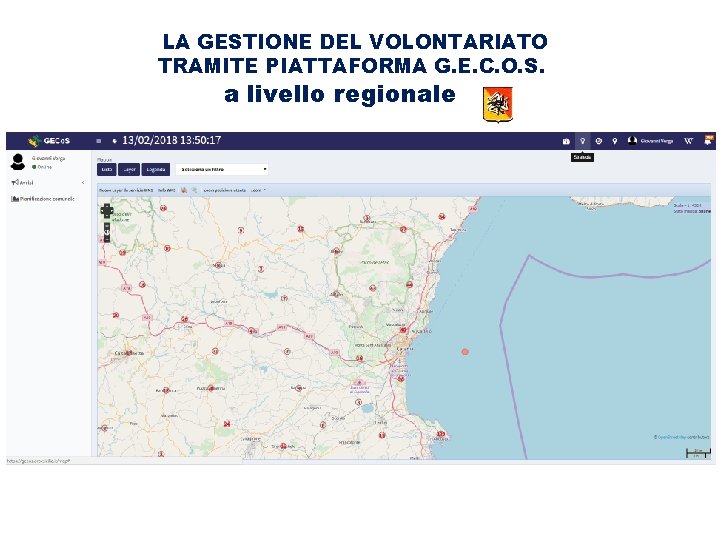
Task: Click the date and time 13/02/2018 display
Action: coord(172,141)
